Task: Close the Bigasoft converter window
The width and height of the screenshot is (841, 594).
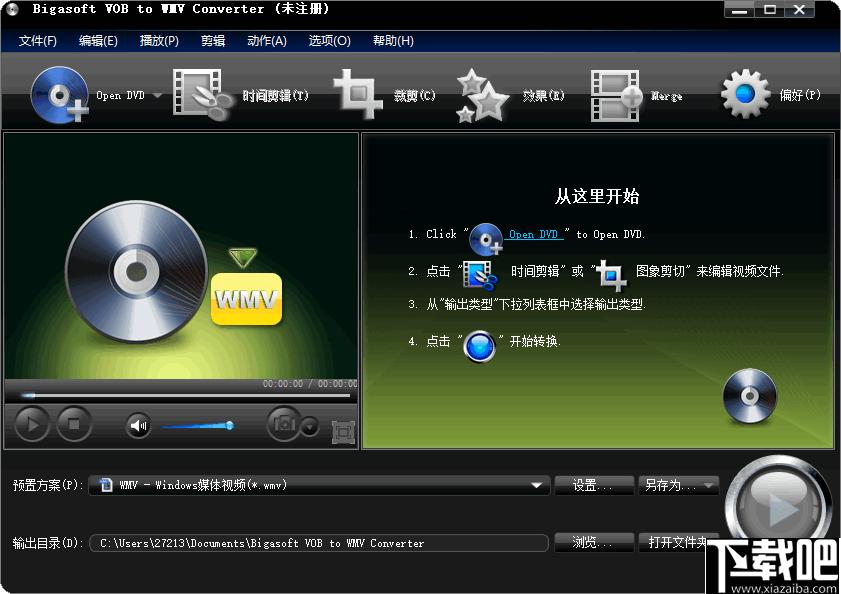Action: (x=799, y=10)
